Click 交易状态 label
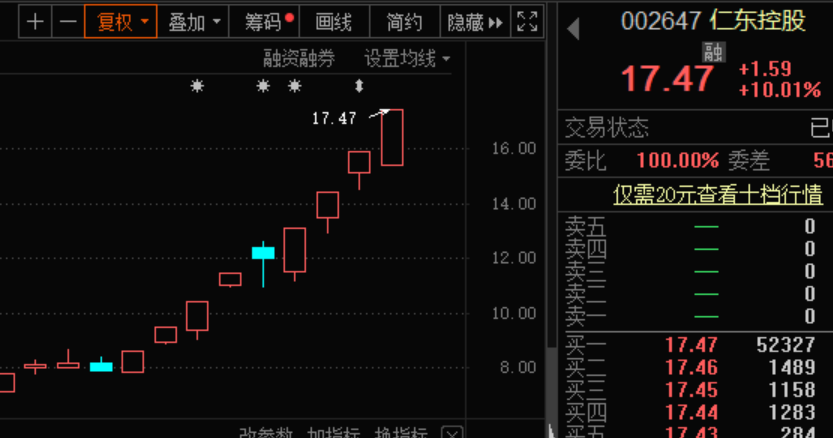Screen dimensions: 833x438 tap(607, 128)
